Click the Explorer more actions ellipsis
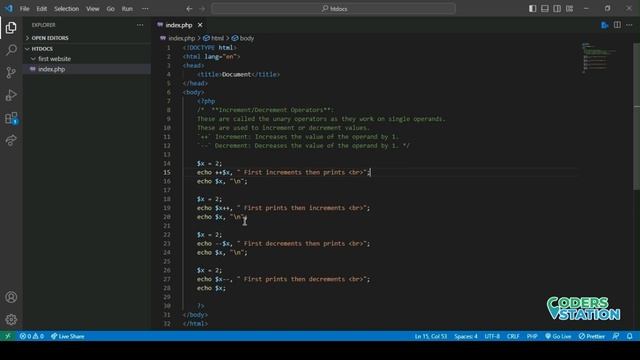This screenshot has height=360, width=640. 140,25
